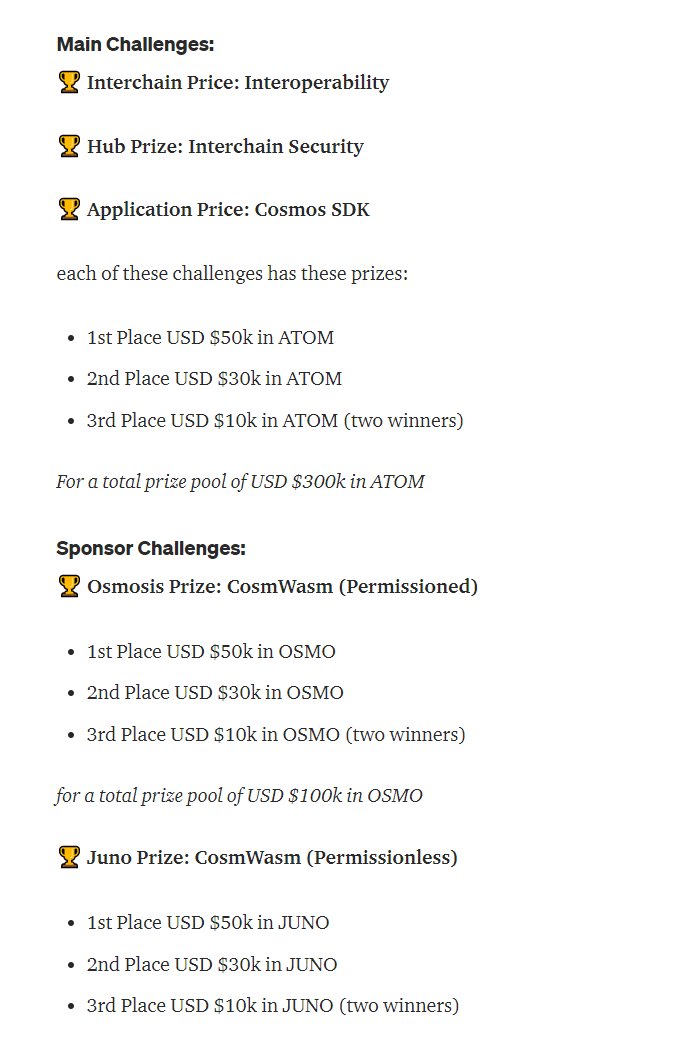Screen dimensions: 675x1038
Task: Click the trophy icon beside Juno Prize
Action: [x=68, y=858]
